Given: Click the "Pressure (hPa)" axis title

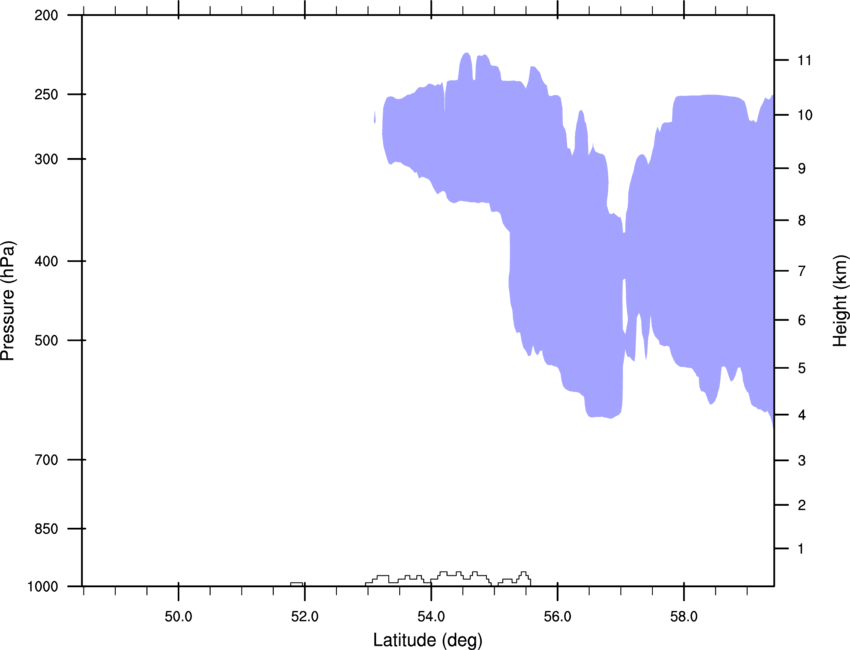Looking at the screenshot, I should [x=8, y=301].
